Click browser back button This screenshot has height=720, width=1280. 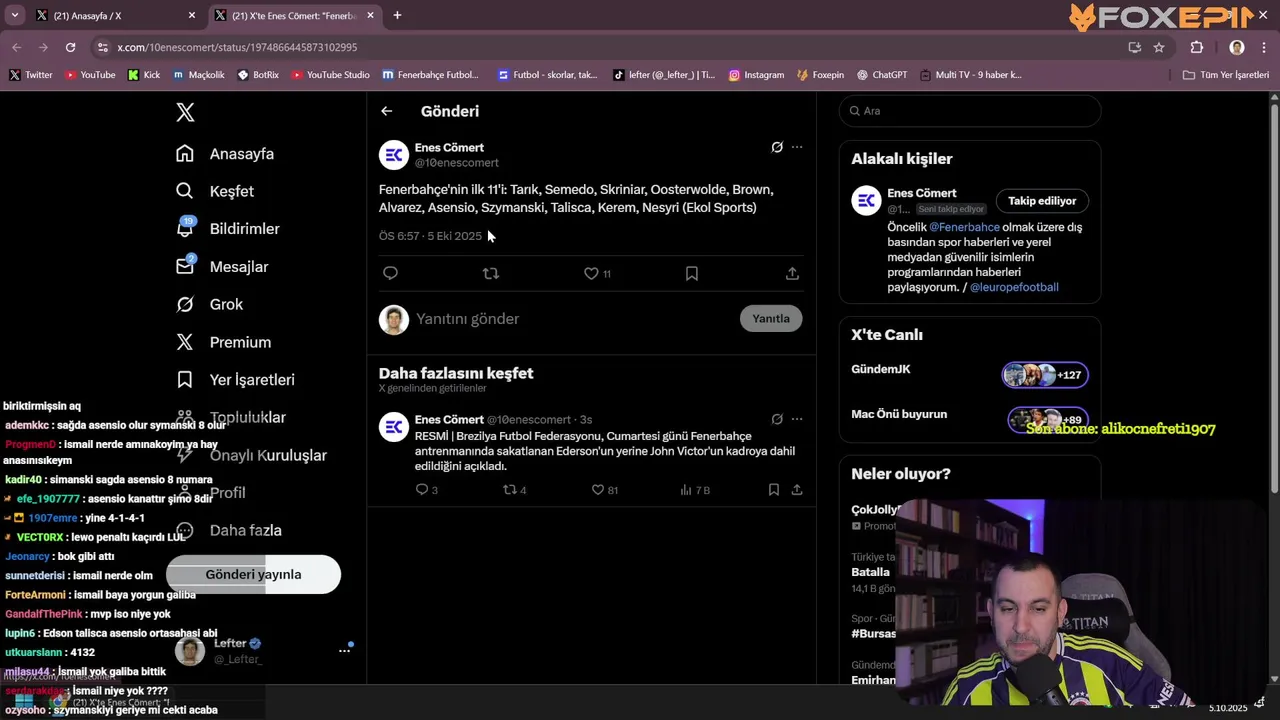[16, 47]
